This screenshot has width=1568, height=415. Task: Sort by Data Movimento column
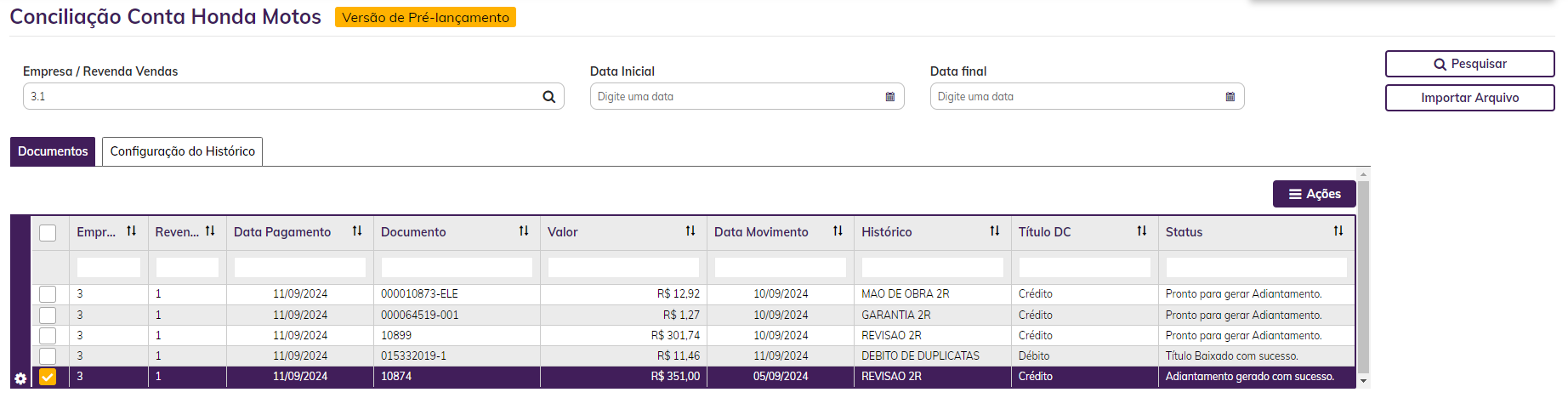pos(838,231)
